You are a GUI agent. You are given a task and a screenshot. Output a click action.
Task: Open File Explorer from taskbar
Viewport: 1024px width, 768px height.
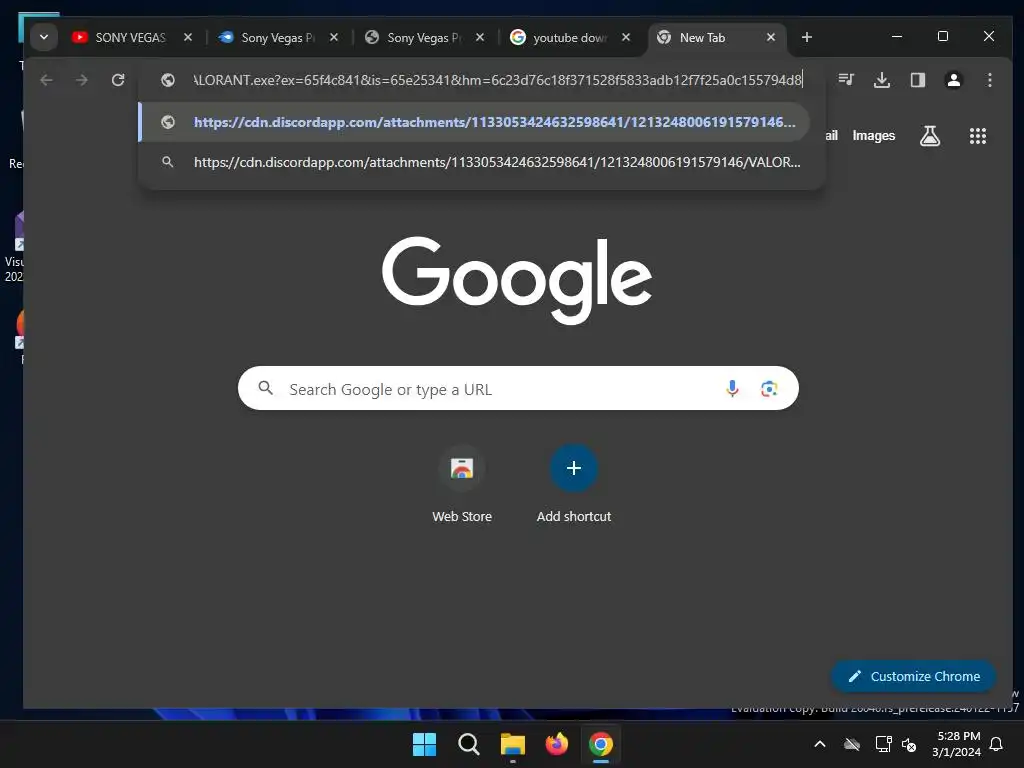tap(513, 744)
